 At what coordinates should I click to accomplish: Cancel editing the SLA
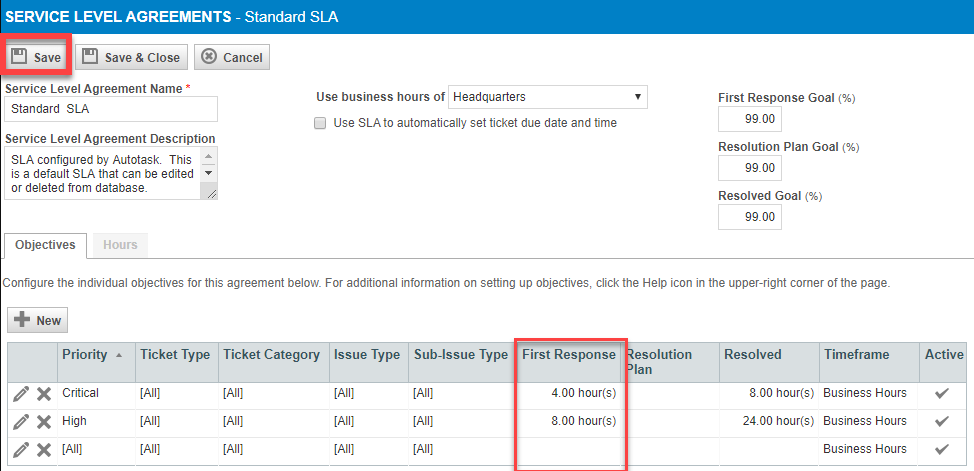coord(232,57)
